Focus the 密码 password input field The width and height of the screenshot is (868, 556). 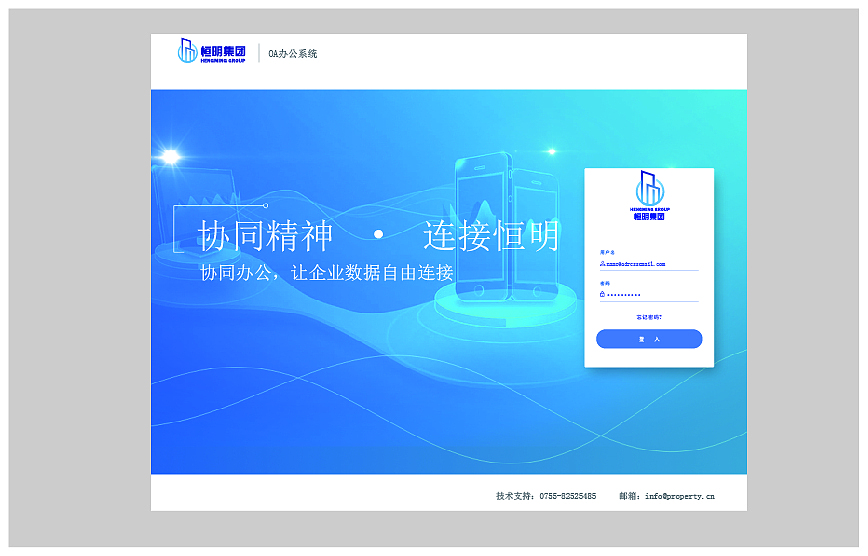(x=649, y=295)
